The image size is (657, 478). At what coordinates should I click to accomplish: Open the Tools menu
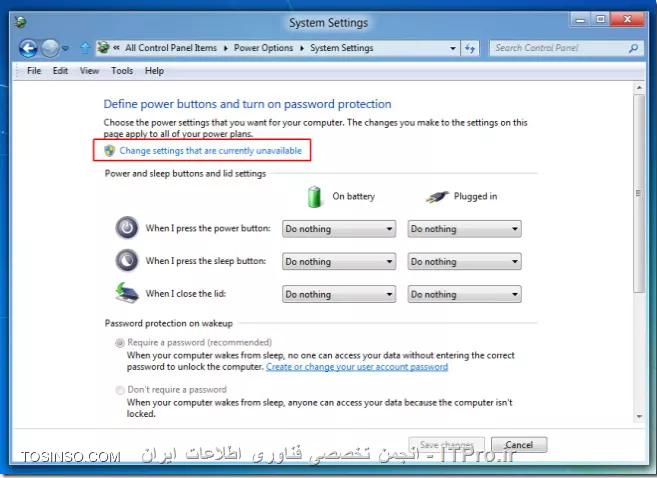[x=122, y=71]
